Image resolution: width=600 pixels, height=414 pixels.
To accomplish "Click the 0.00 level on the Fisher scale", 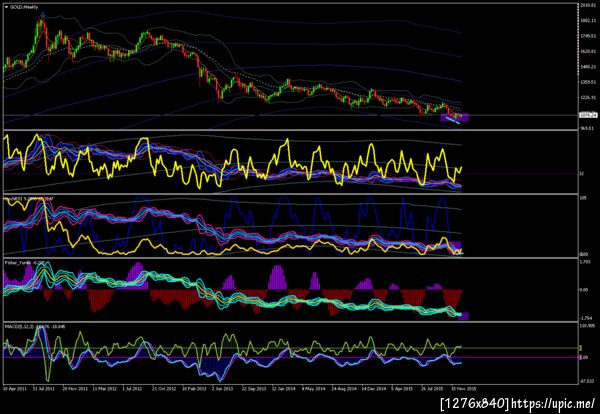I will [584, 290].
